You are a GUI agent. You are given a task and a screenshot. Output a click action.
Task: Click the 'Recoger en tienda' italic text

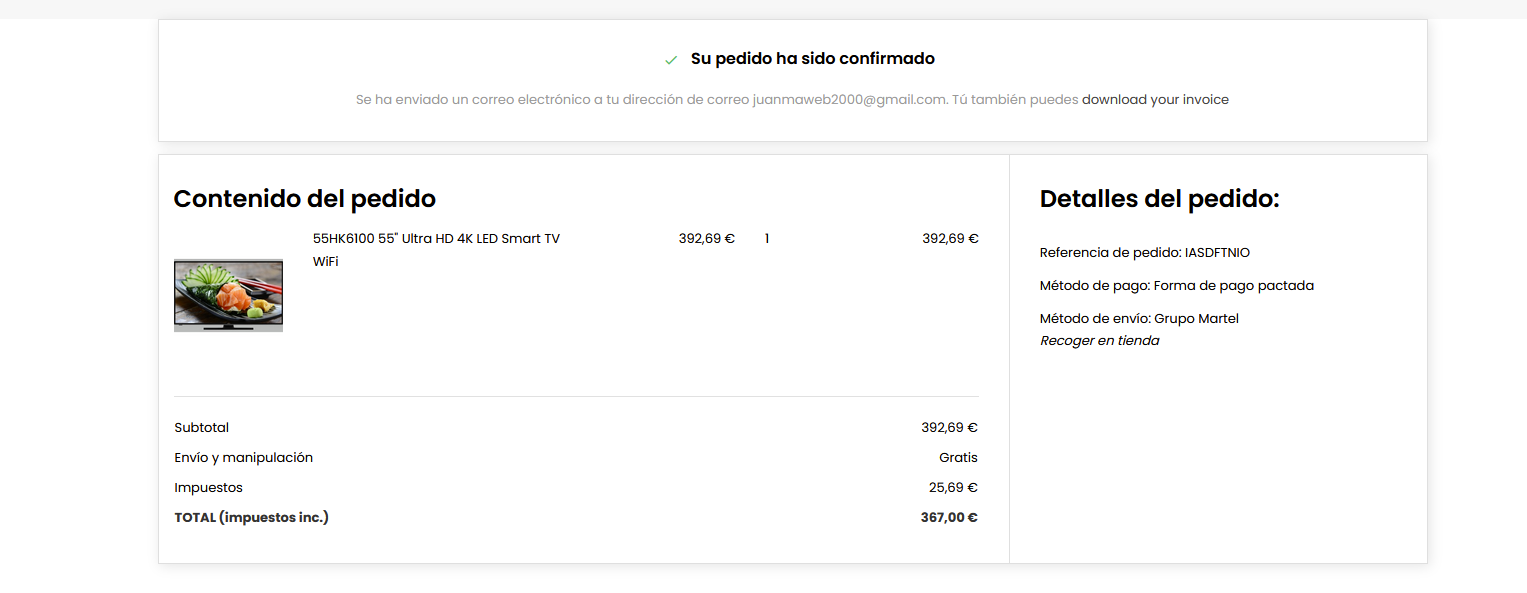click(1100, 341)
